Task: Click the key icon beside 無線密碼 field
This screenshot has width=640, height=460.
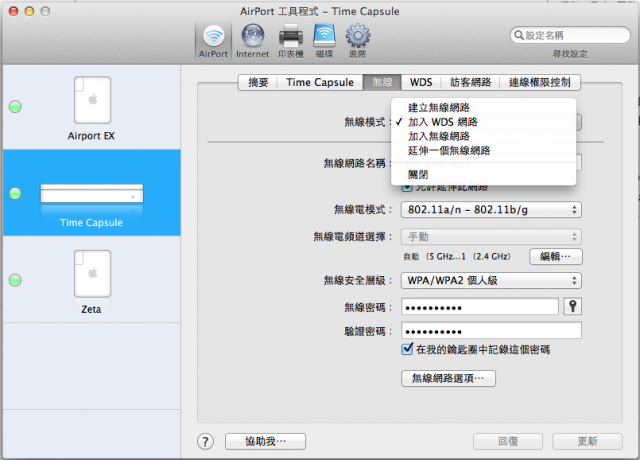Action: pyautogui.click(x=573, y=306)
